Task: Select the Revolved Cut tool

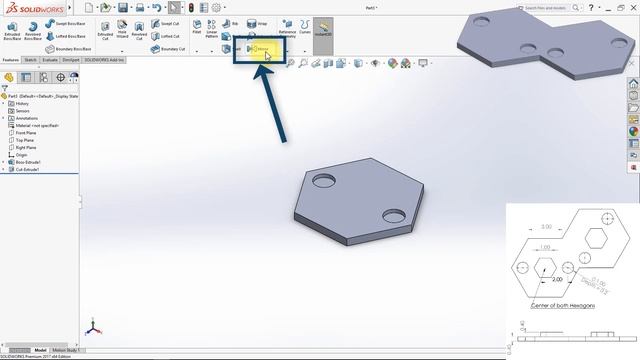Action: point(139,31)
